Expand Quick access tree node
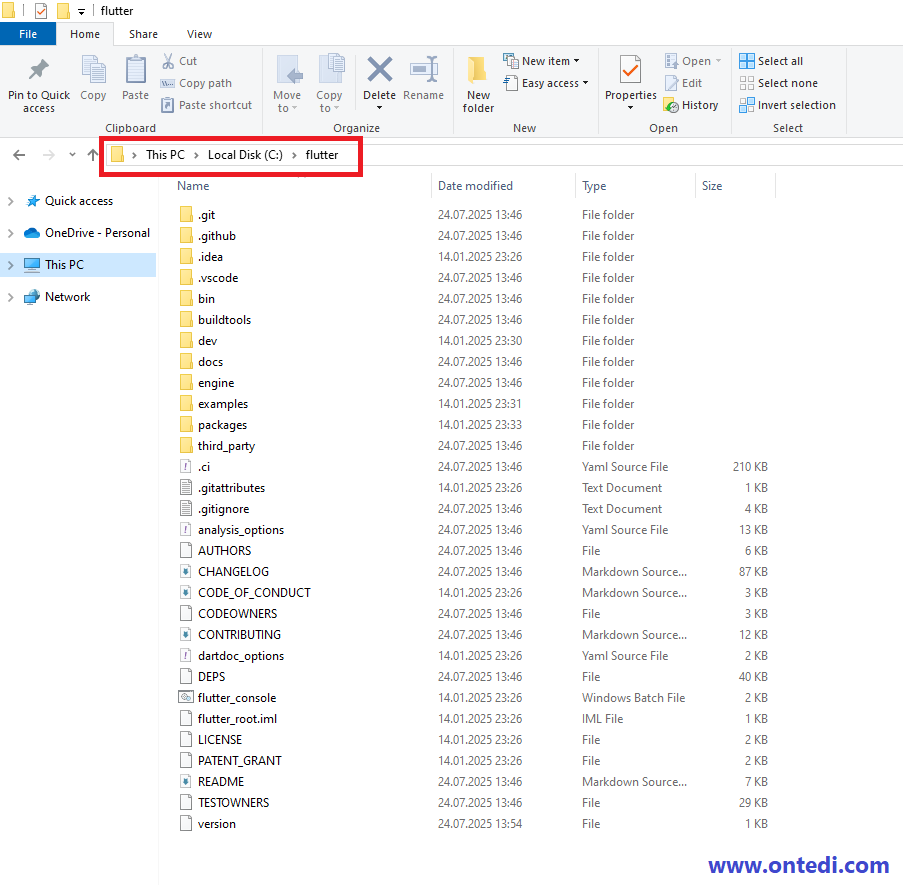The image size is (903, 885). (10, 201)
